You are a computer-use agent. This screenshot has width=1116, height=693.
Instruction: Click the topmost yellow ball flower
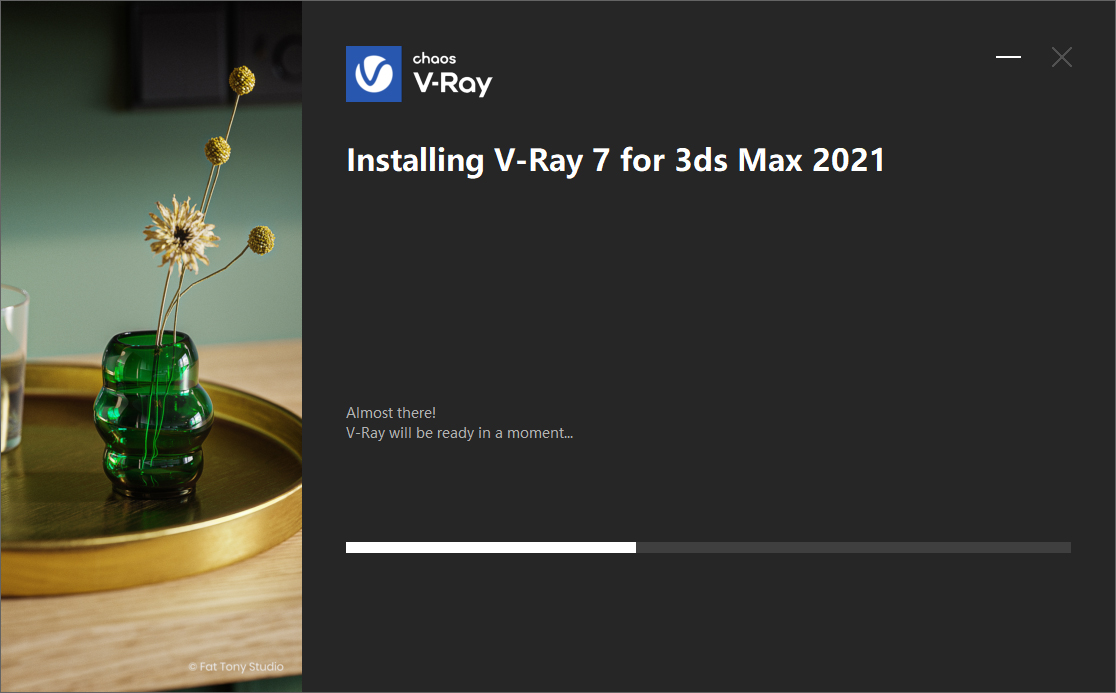point(242,80)
